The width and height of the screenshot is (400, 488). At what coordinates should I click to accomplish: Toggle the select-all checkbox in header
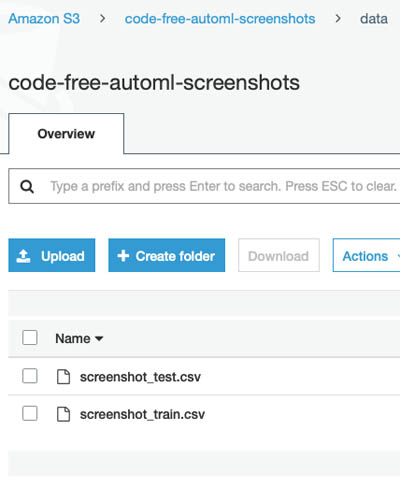[x=30, y=338]
